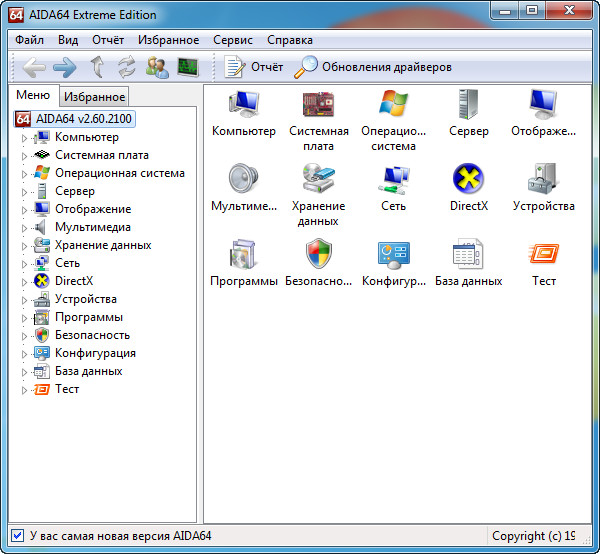Click the green Back arrow toolbar icon
The width and height of the screenshot is (600, 554).
(34, 68)
